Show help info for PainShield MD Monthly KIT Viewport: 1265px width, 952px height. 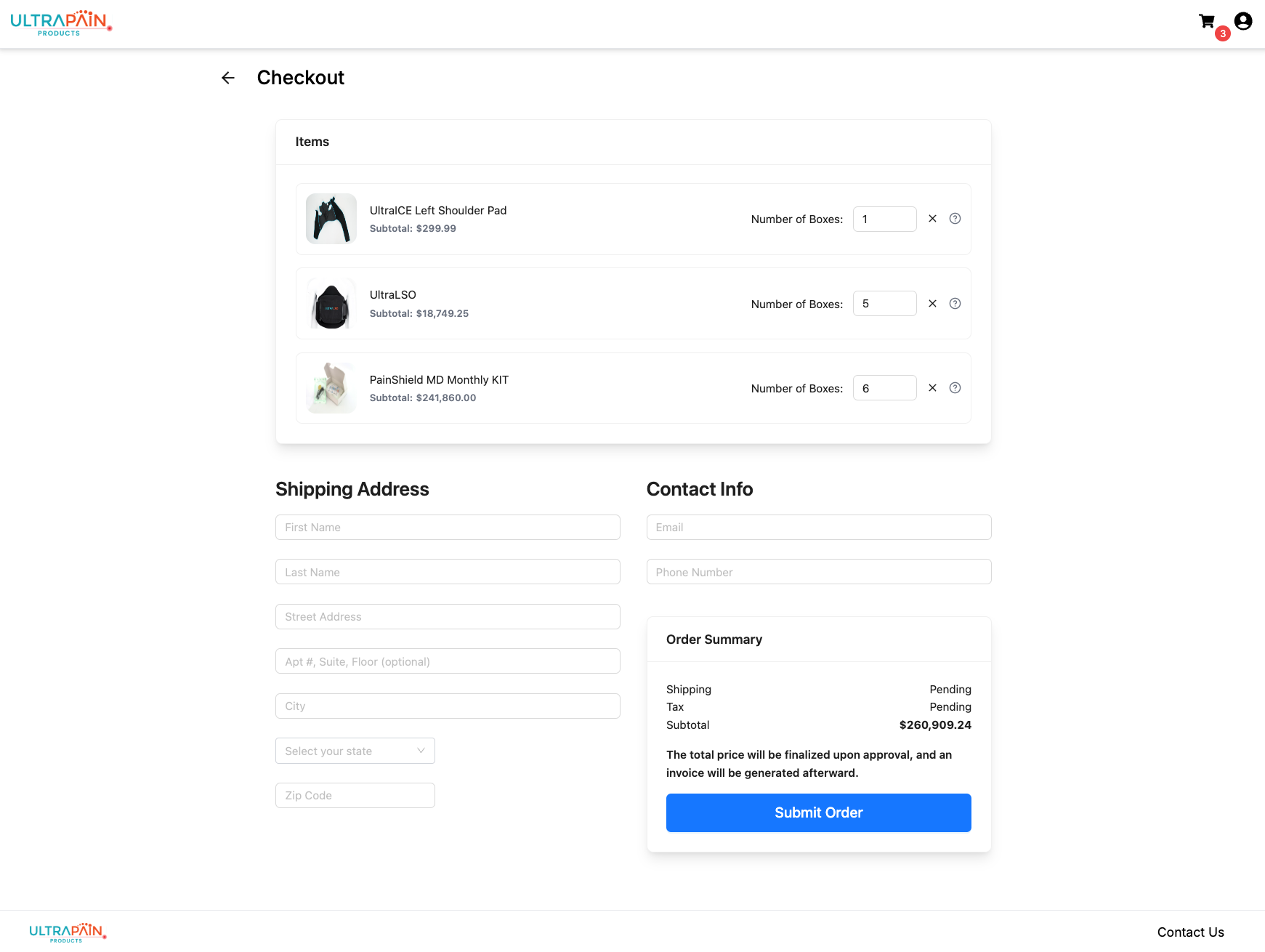955,388
